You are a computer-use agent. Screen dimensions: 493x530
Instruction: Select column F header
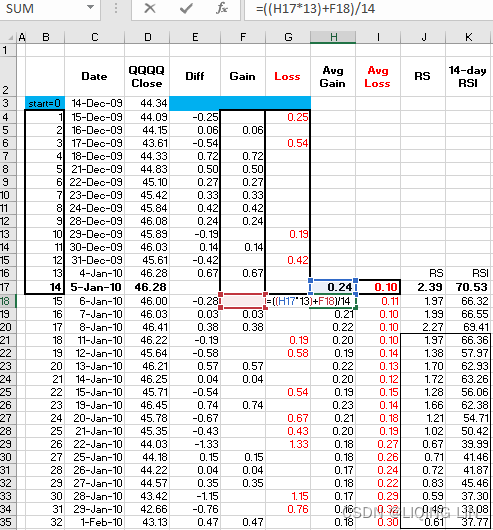pyautogui.click(x=243, y=37)
